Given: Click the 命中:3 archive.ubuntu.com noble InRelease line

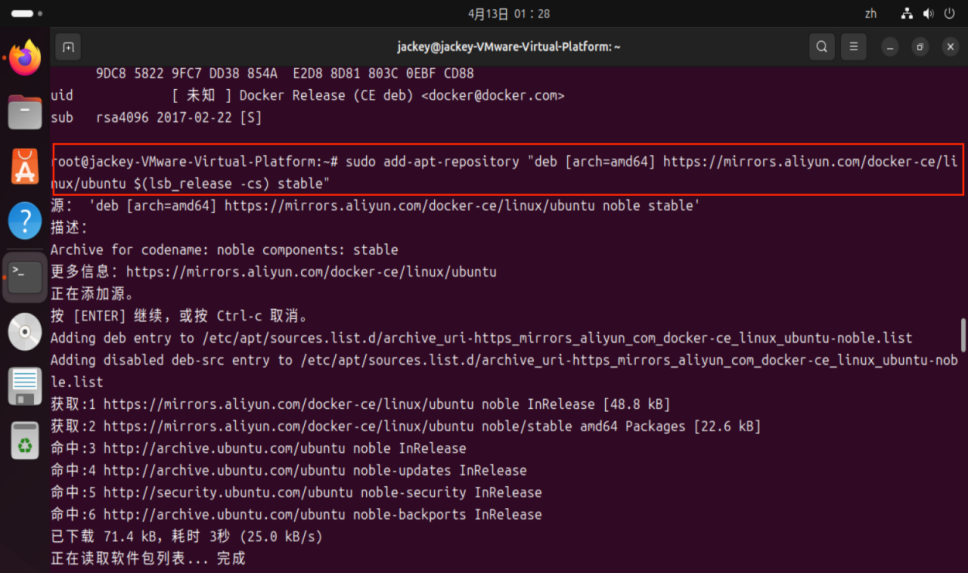Looking at the screenshot, I should coord(258,449).
